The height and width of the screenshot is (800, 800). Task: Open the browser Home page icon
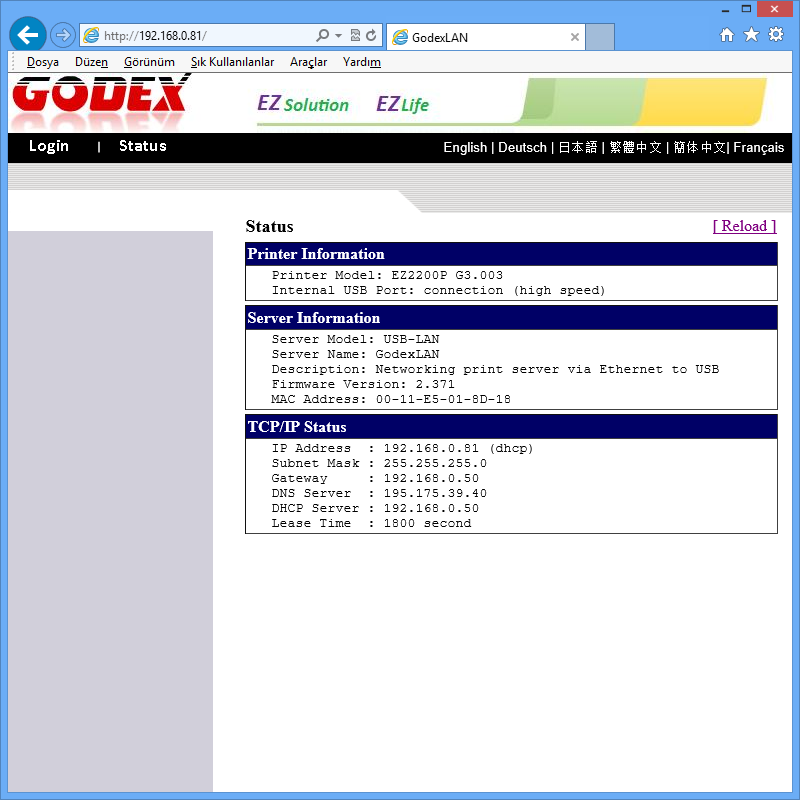pyautogui.click(x=727, y=35)
